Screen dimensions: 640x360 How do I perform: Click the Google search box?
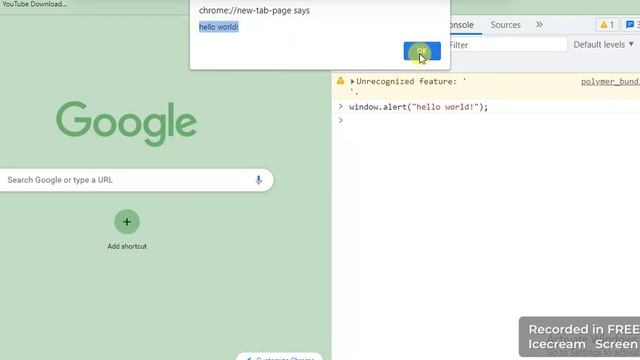[x=136, y=180]
